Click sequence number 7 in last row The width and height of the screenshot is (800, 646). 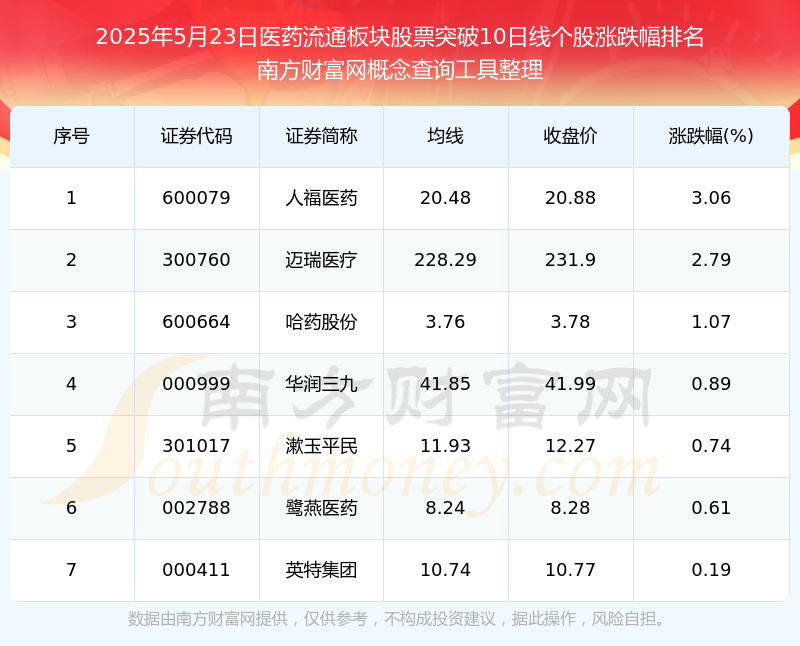71,570
